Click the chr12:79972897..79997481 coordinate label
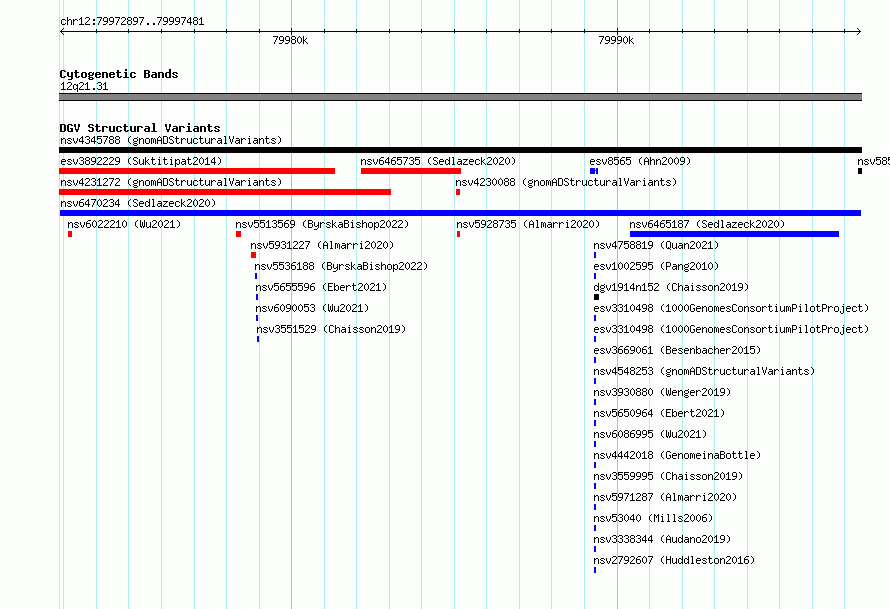The image size is (890, 609). [x=132, y=21]
